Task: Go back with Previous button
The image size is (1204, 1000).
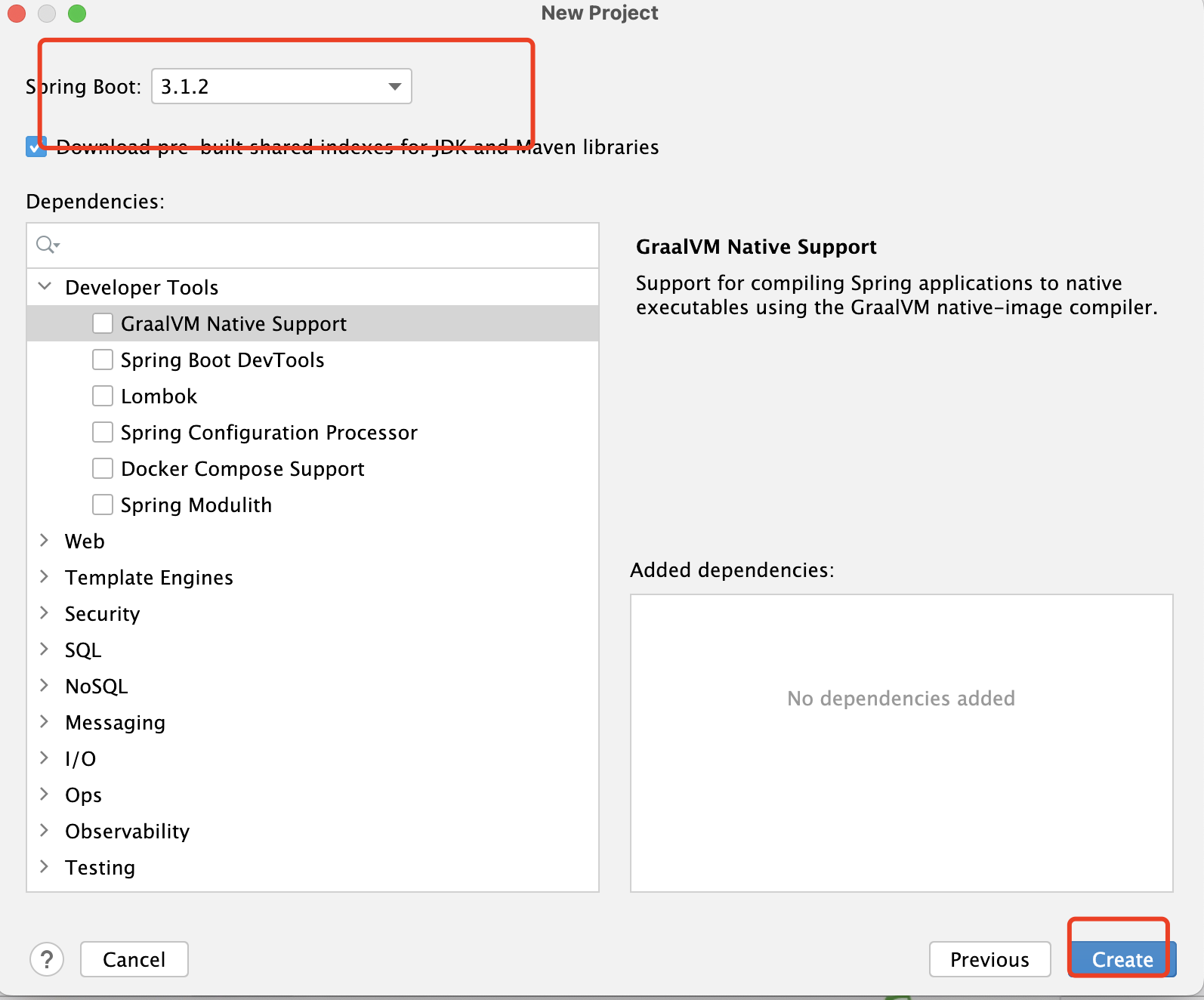Action: click(x=989, y=959)
